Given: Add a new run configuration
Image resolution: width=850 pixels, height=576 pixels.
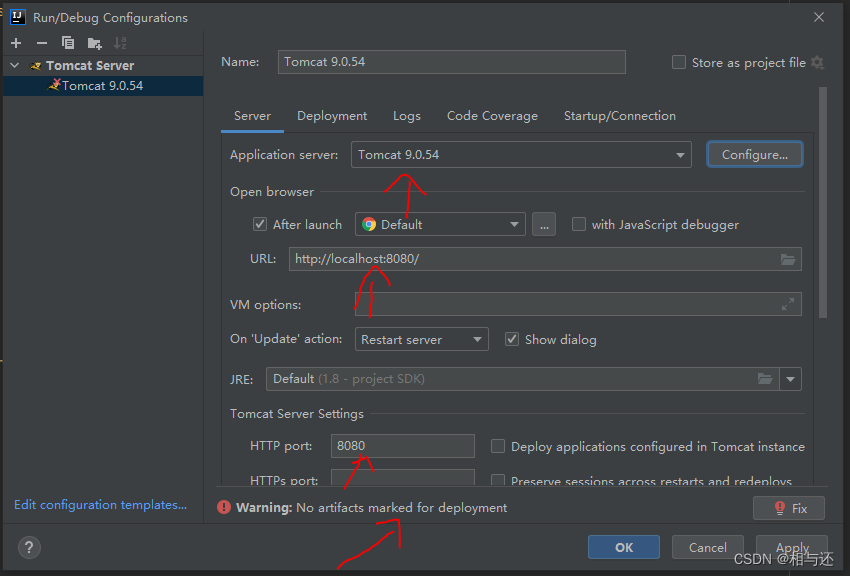Looking at the screenshot, I should pyautogui.click(x=16, y=43).
